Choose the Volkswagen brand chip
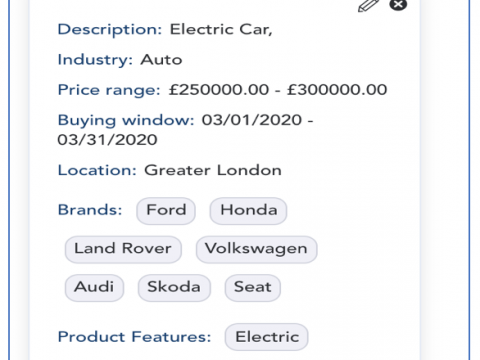 coord(256,249)
